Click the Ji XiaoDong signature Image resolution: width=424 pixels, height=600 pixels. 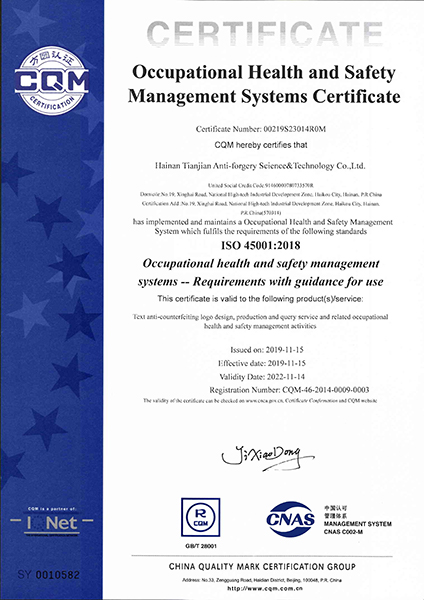coord(267,457)
